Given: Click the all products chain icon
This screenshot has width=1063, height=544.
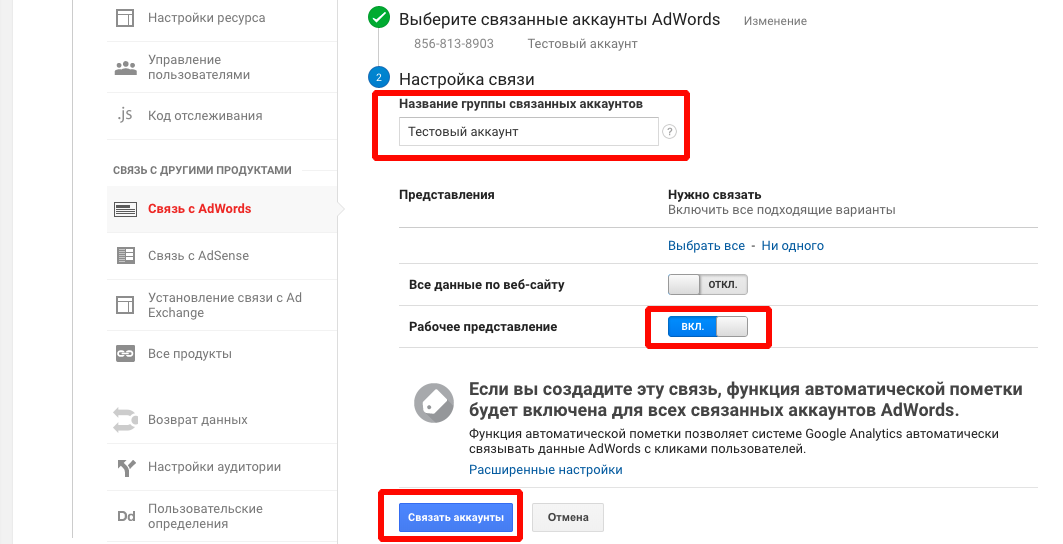Looking at the screenshot, I should click(125, 353).
